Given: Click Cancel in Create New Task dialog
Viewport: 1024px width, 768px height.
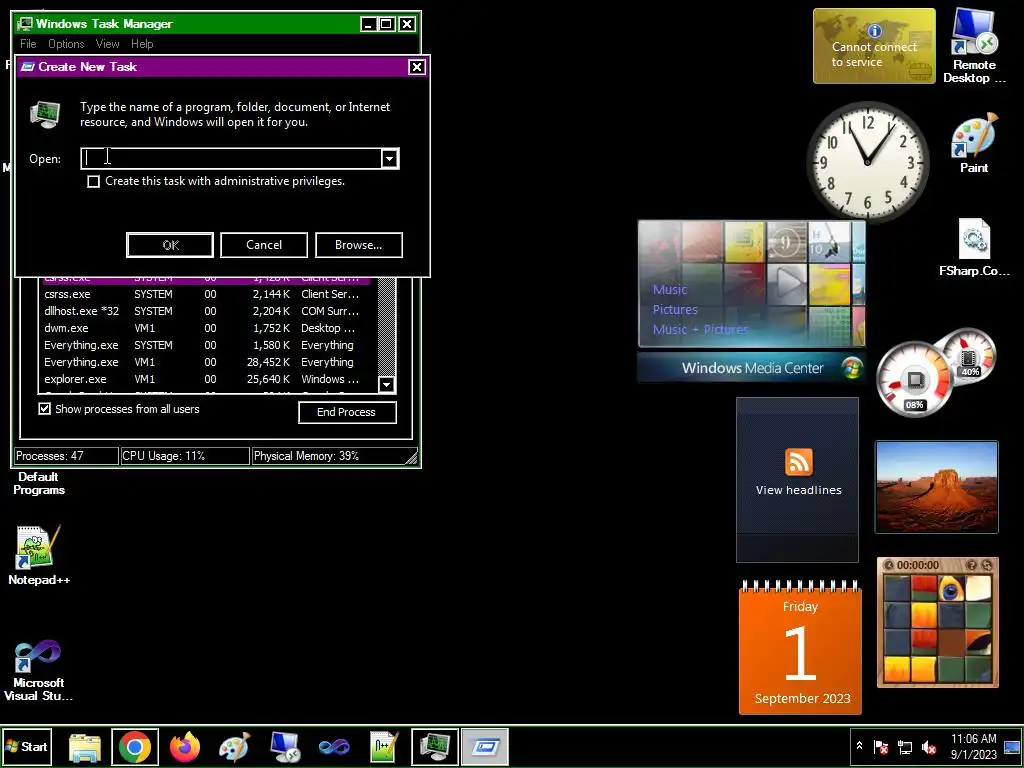Looking at the screenshot, I should pos(264,245).
